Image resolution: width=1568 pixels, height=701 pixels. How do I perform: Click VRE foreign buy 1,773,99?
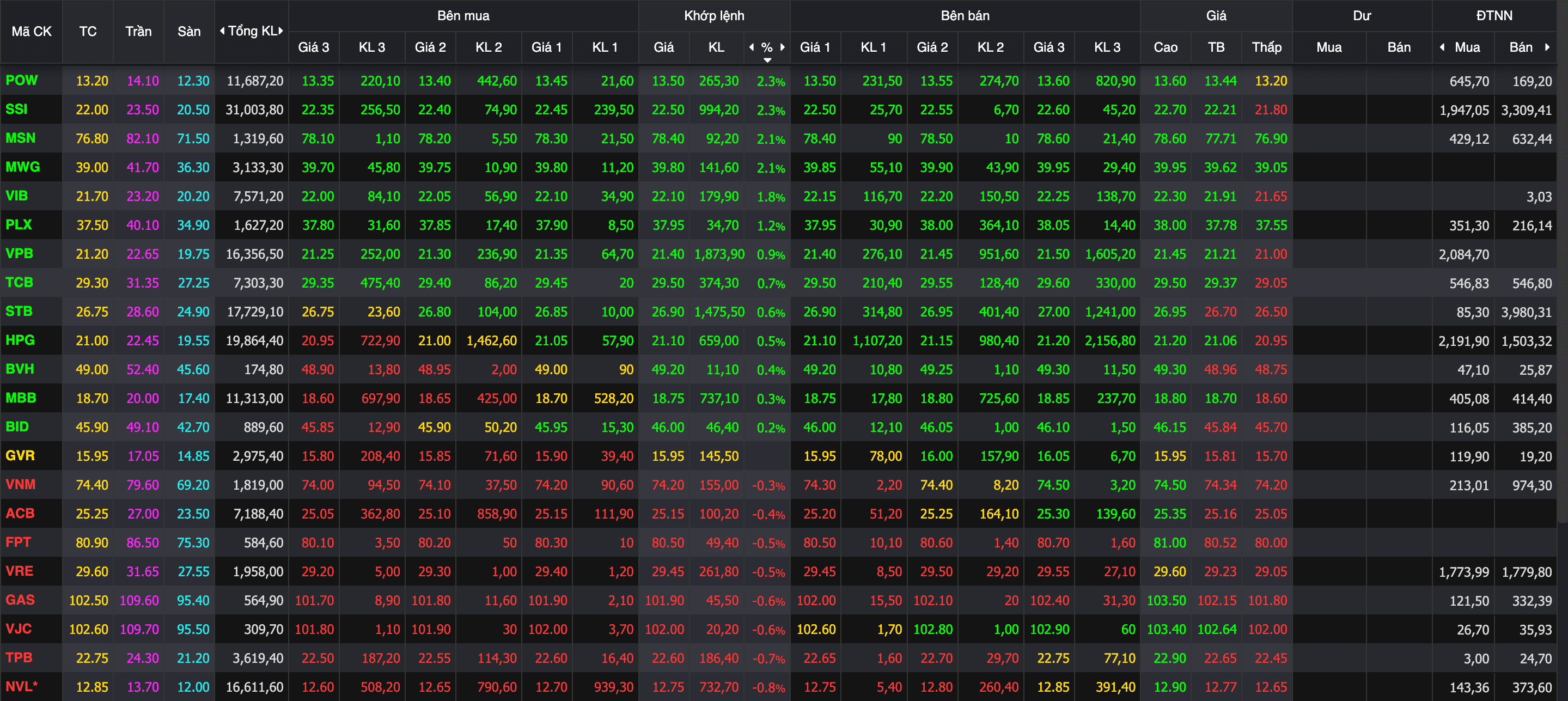point(1463,572)
